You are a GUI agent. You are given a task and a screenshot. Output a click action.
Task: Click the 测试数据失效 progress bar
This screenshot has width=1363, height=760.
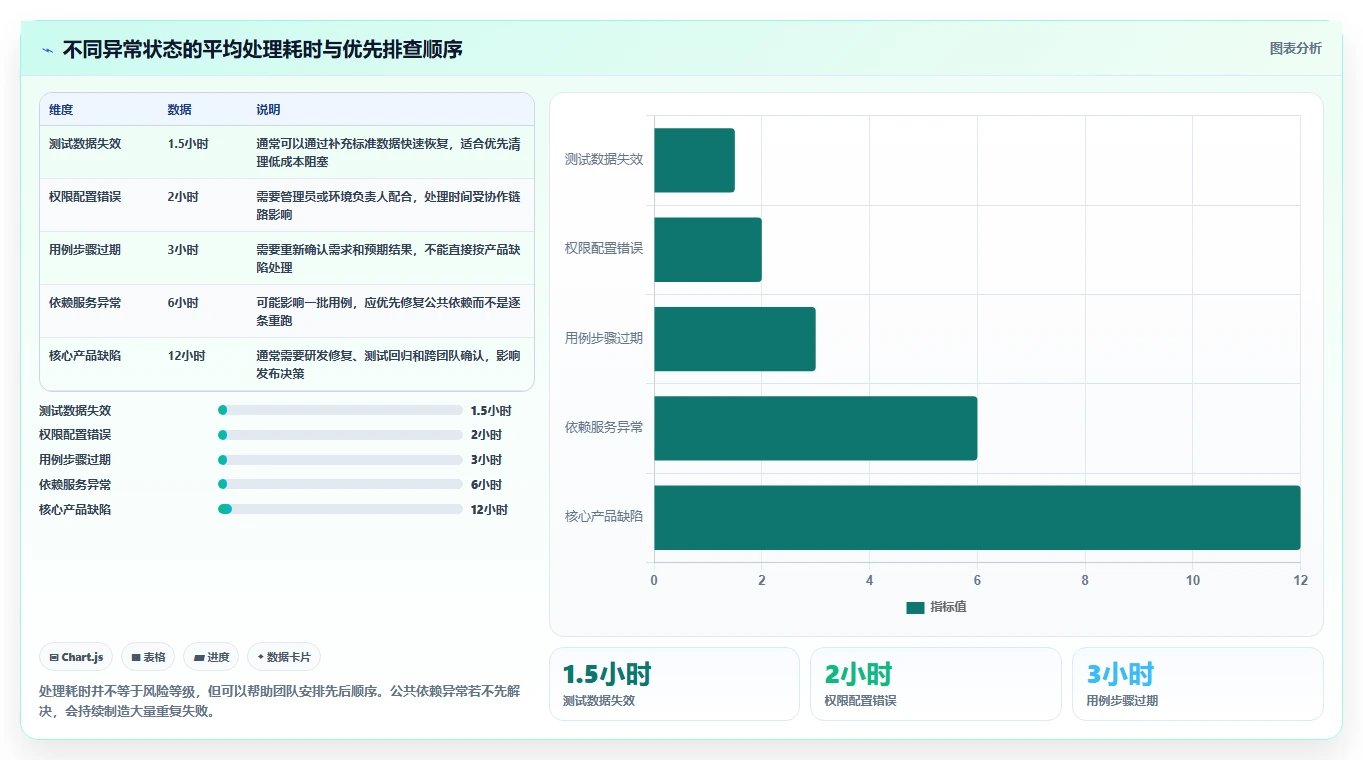click(340, 410)
